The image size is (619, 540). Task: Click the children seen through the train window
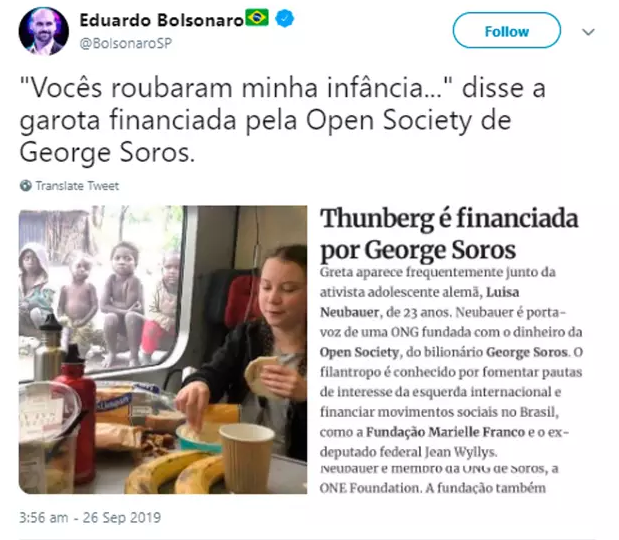[101, 300]
